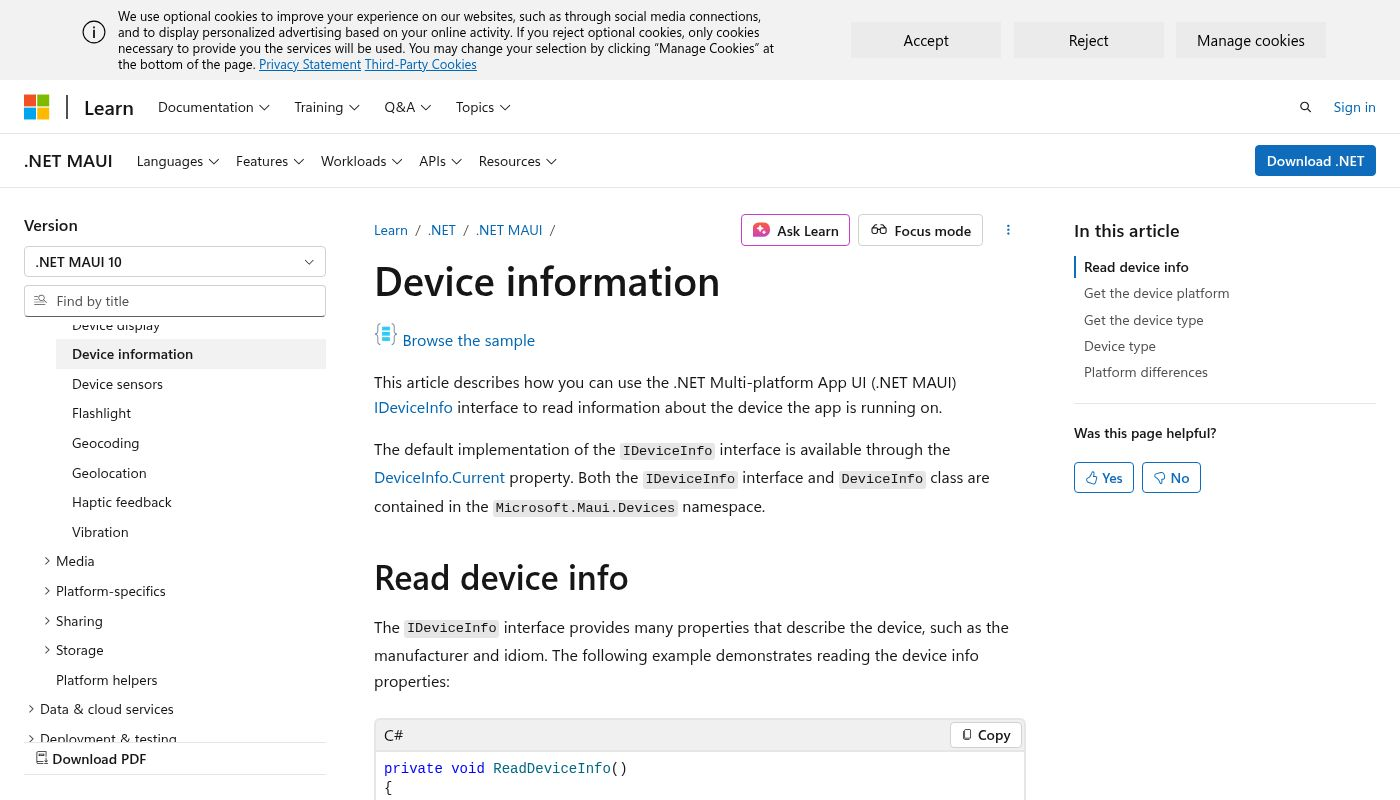1400x800 pixels.
Task: Activate Ask Learn assistant icon
Action: (761, 229)
